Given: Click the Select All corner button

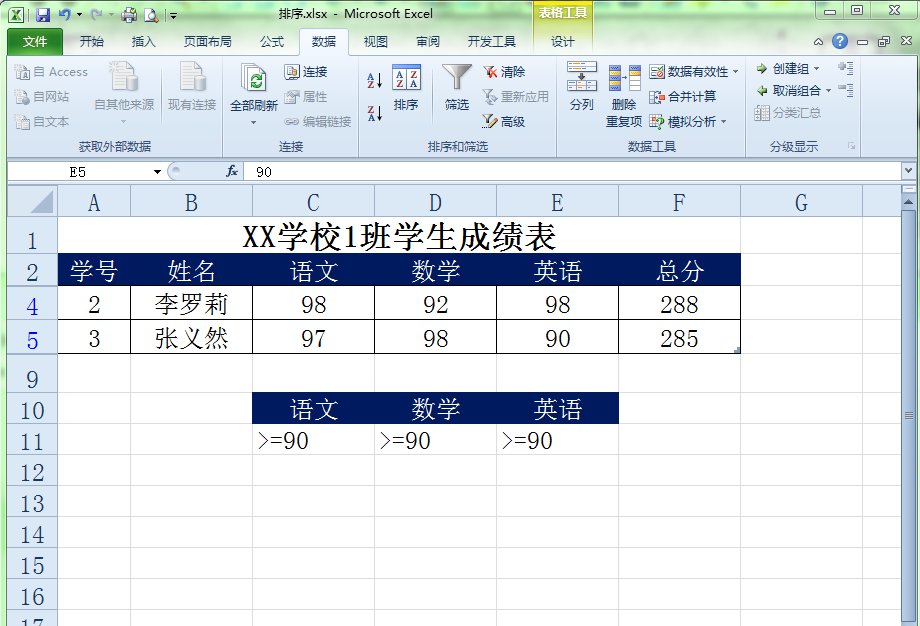Looking at the screenshot, I should pyautogui.click(x=32, y=202).
